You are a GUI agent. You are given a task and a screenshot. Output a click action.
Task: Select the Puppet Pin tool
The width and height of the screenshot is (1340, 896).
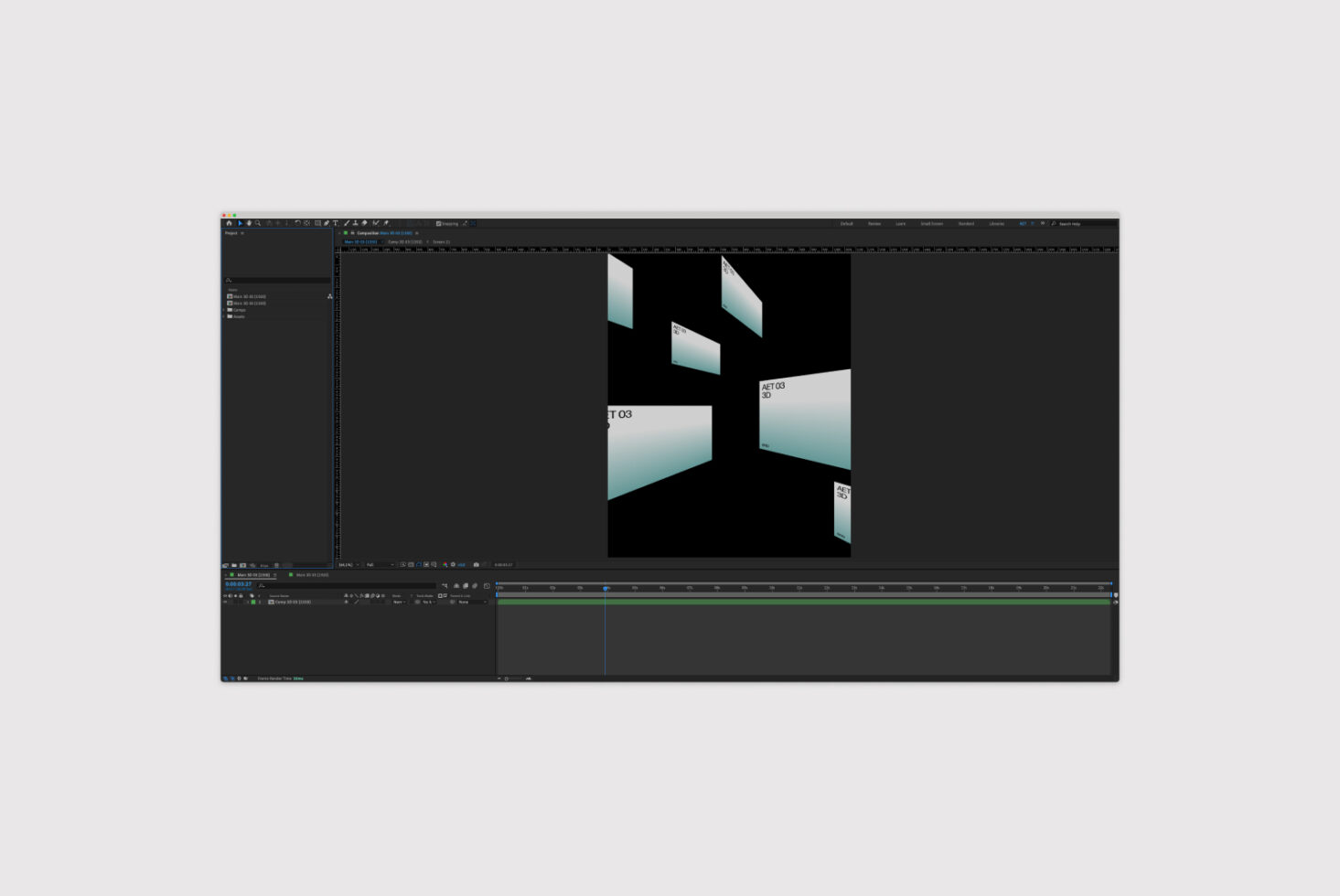pyautogui.click(x=385, y=223)
